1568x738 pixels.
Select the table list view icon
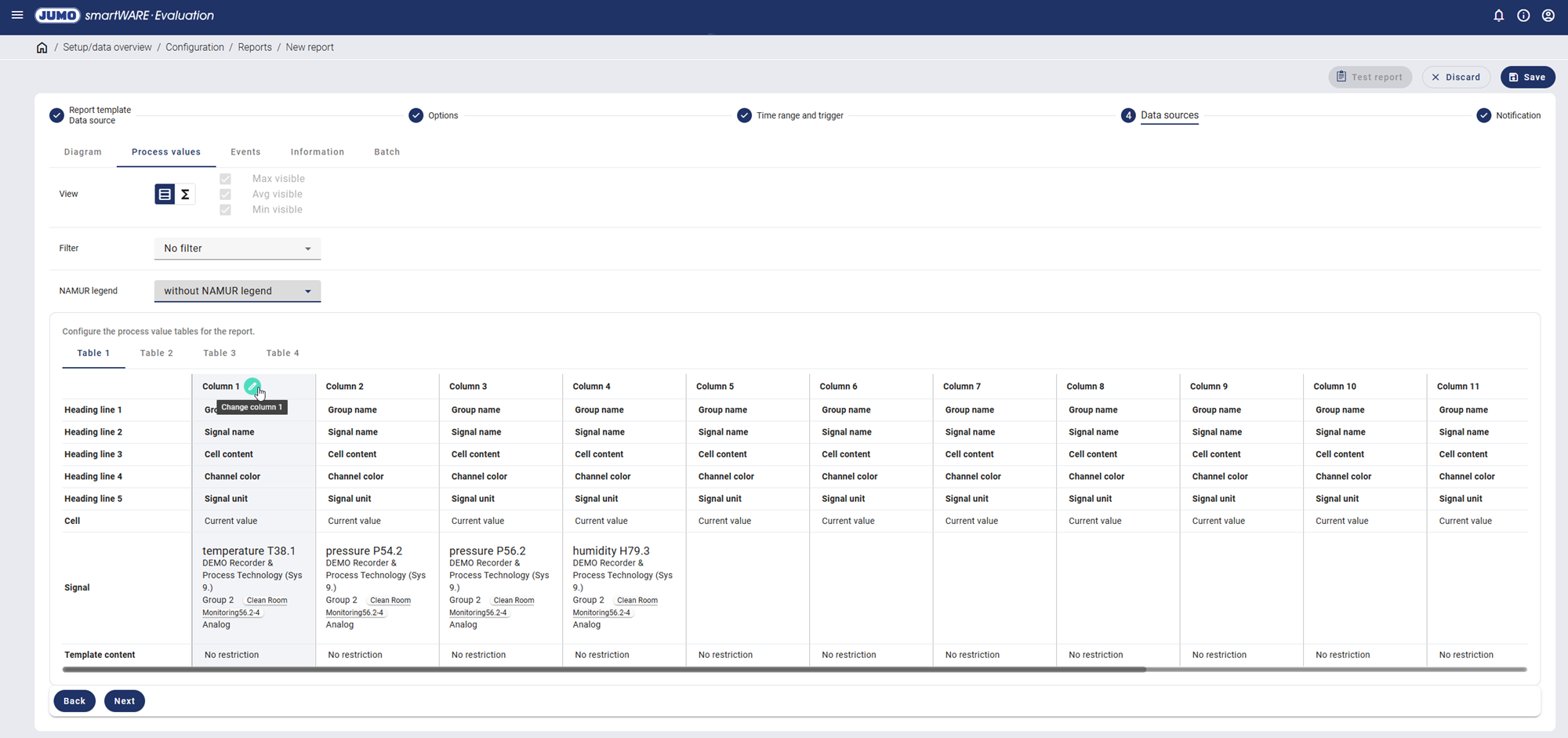click(x=165, y=194)
